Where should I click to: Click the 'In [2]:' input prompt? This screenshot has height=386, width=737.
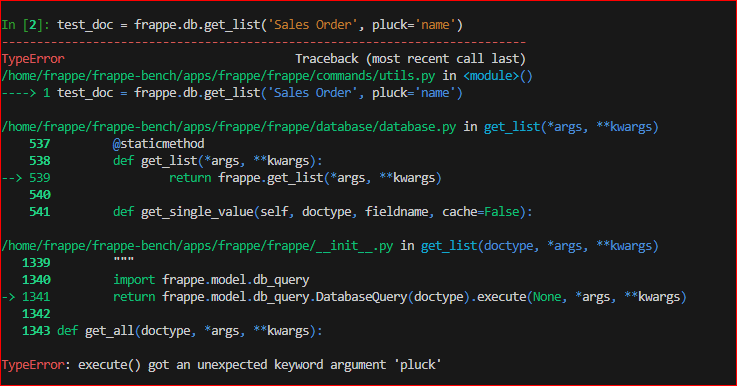tap(25, 25)
